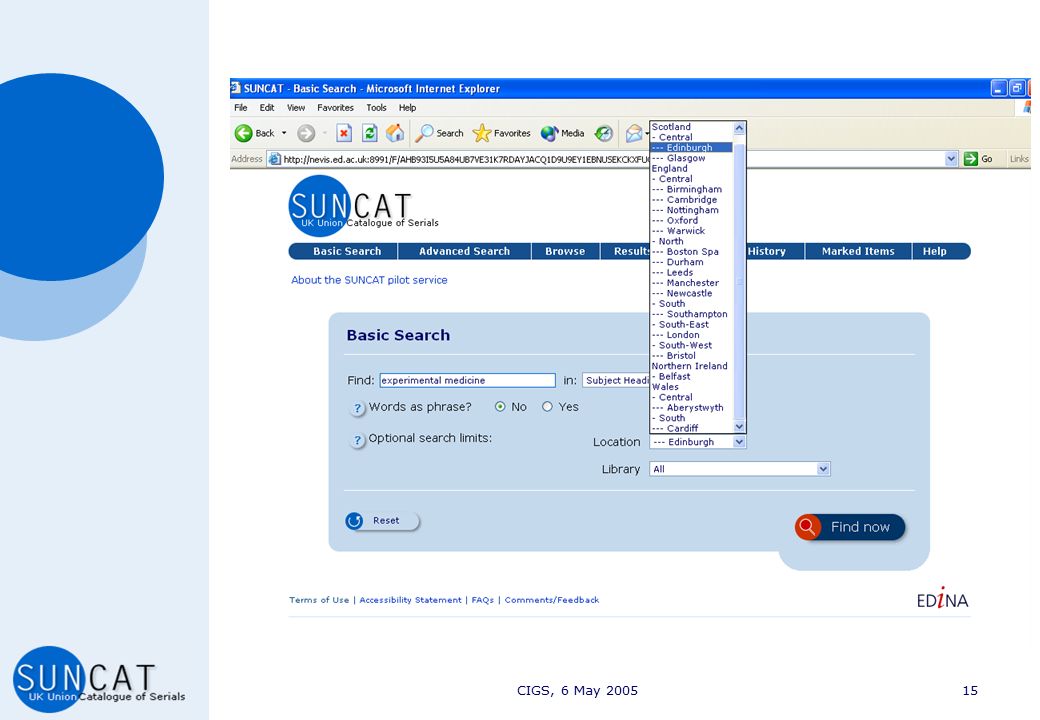Click location list scrollbar up arrow
This screenshot has width=1040, height=720.
(x=739, y=127)
